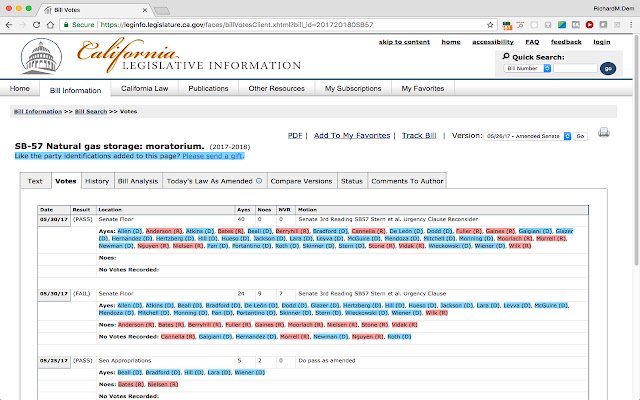The width and height of the screenshot is (640, 400).
Task: Switch to the Status tab
Action: coord(352,181)
